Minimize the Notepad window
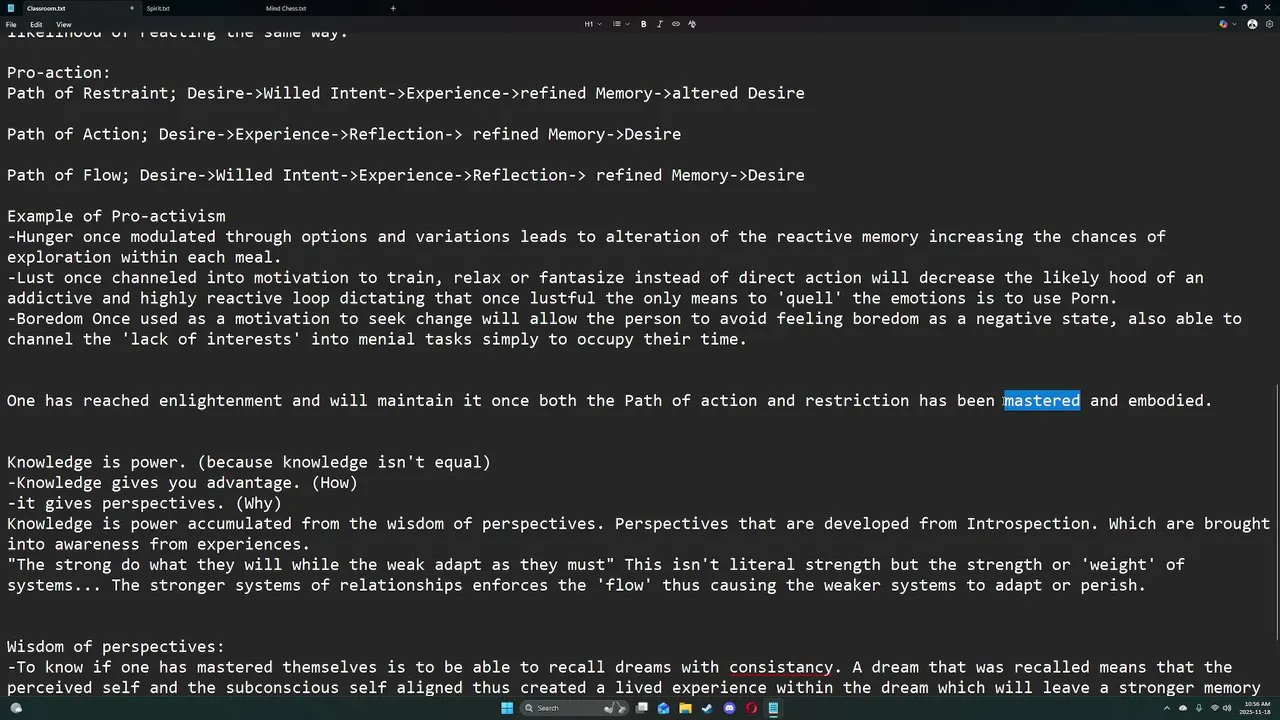1280x720 pixels. pyautogui.click(x=1221, y=8)
